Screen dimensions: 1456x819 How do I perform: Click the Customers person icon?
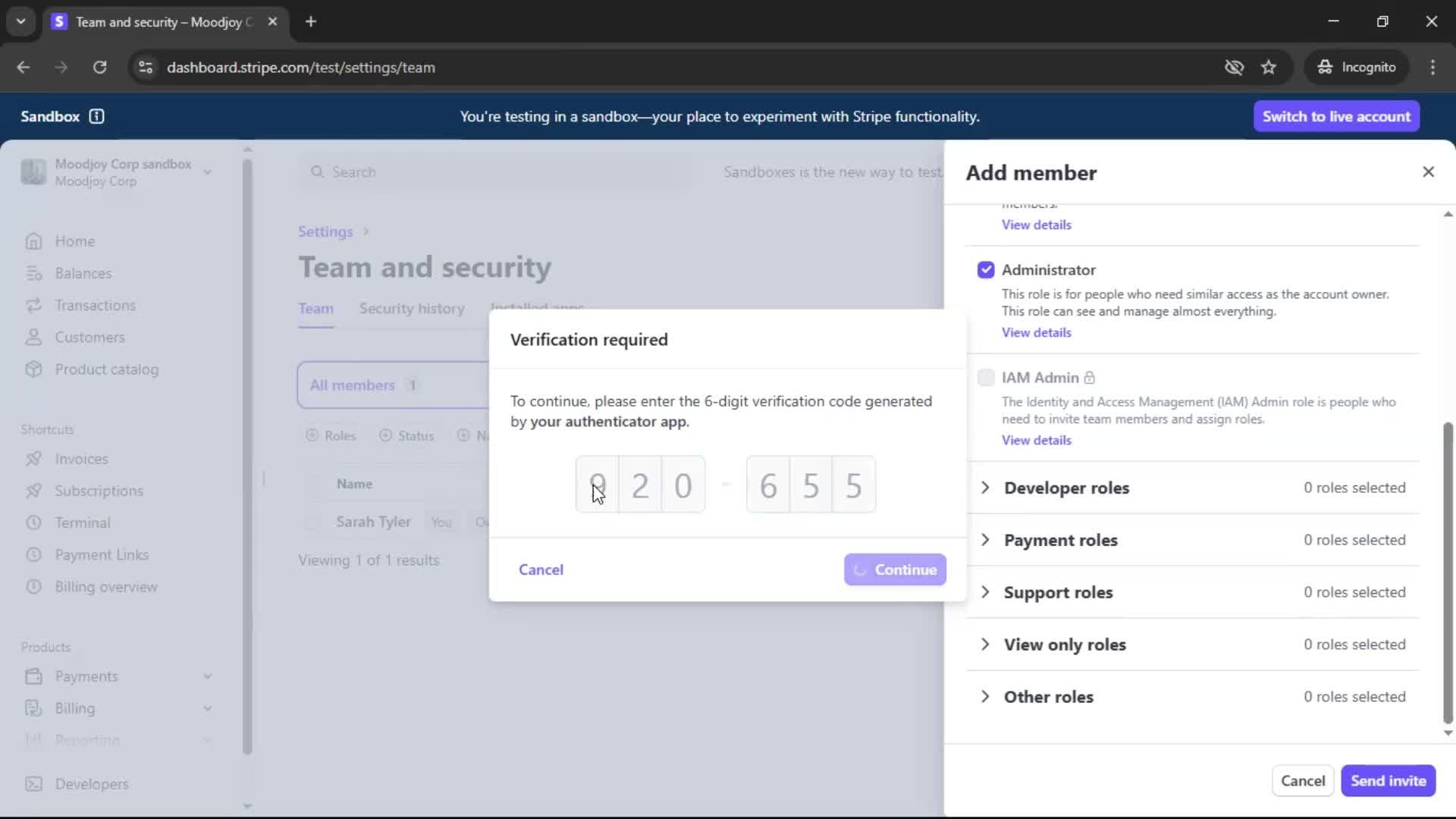click(33, 337)
